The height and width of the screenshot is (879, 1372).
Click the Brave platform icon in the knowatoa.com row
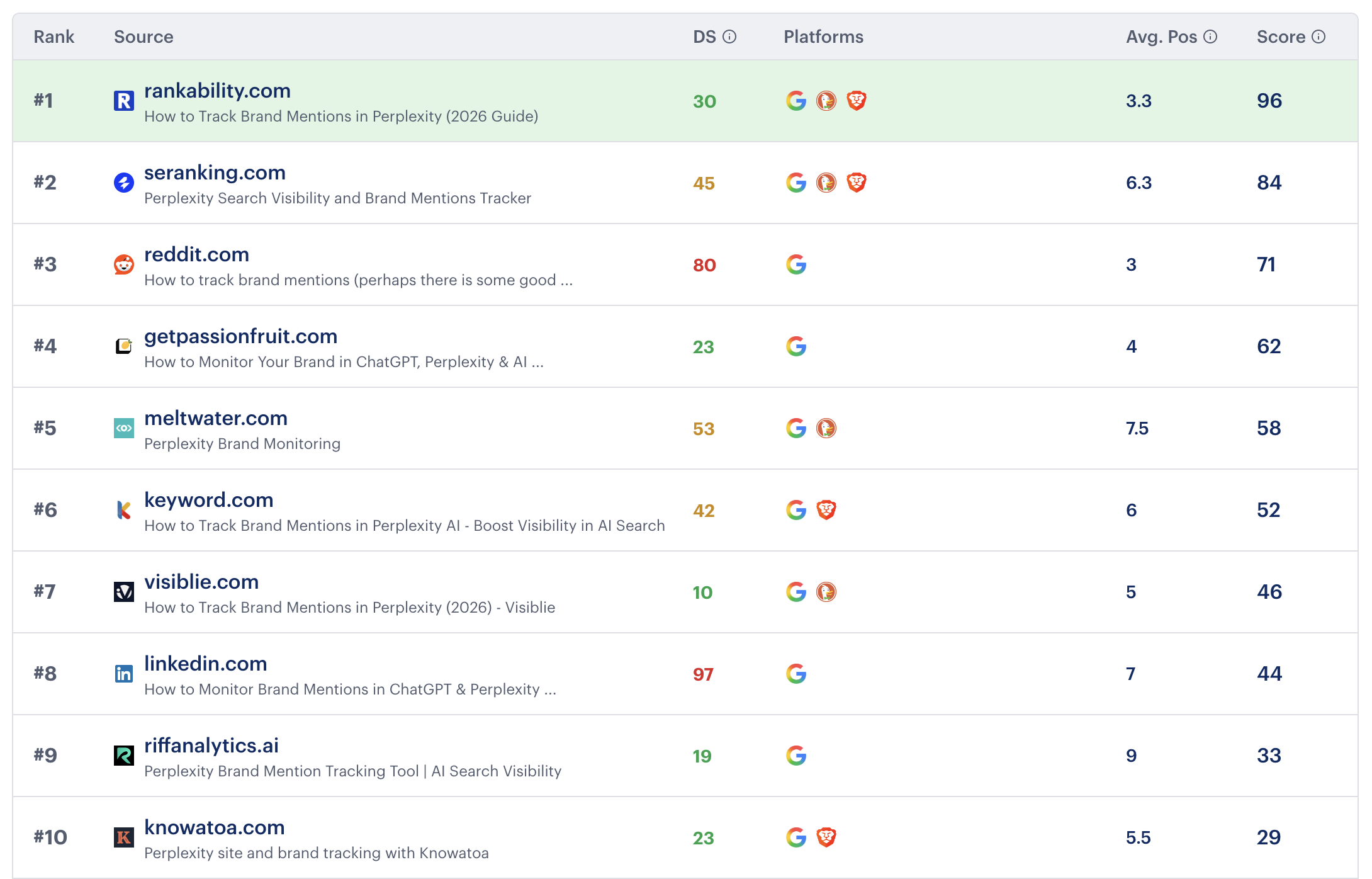click(827, 837)
